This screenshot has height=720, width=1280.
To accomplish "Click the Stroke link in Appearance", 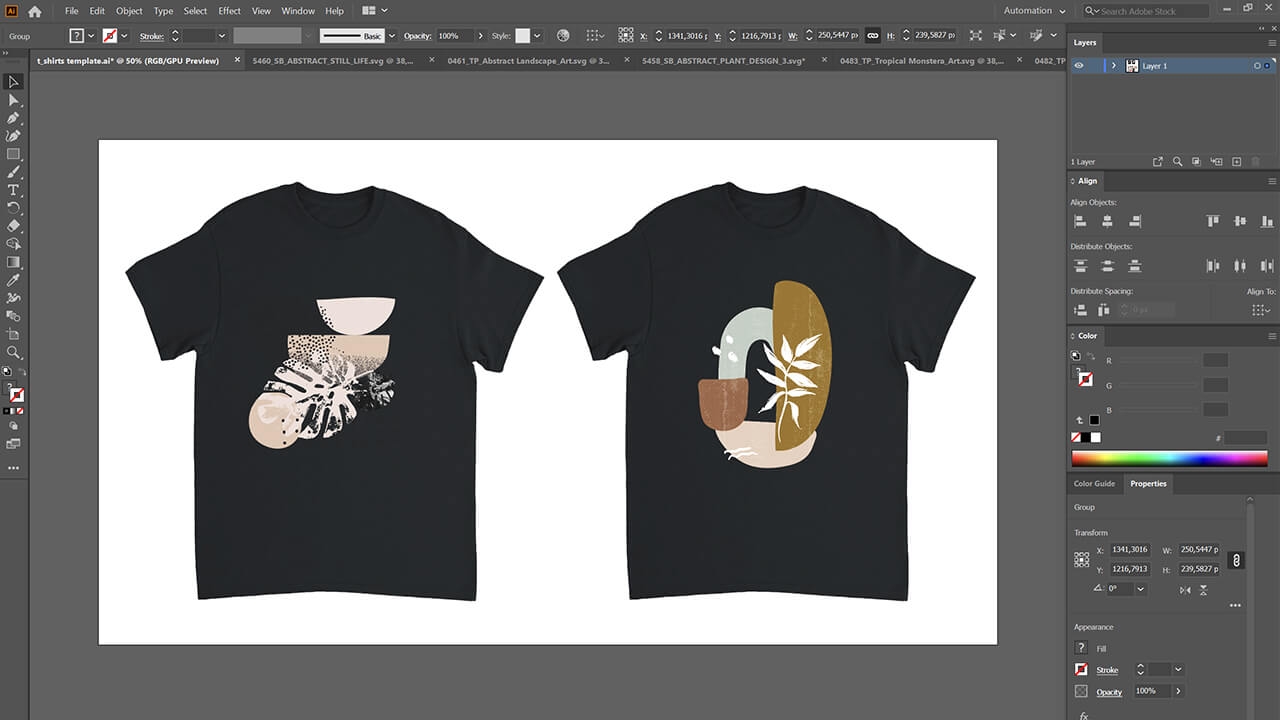I will click(x=1107, y=670).
